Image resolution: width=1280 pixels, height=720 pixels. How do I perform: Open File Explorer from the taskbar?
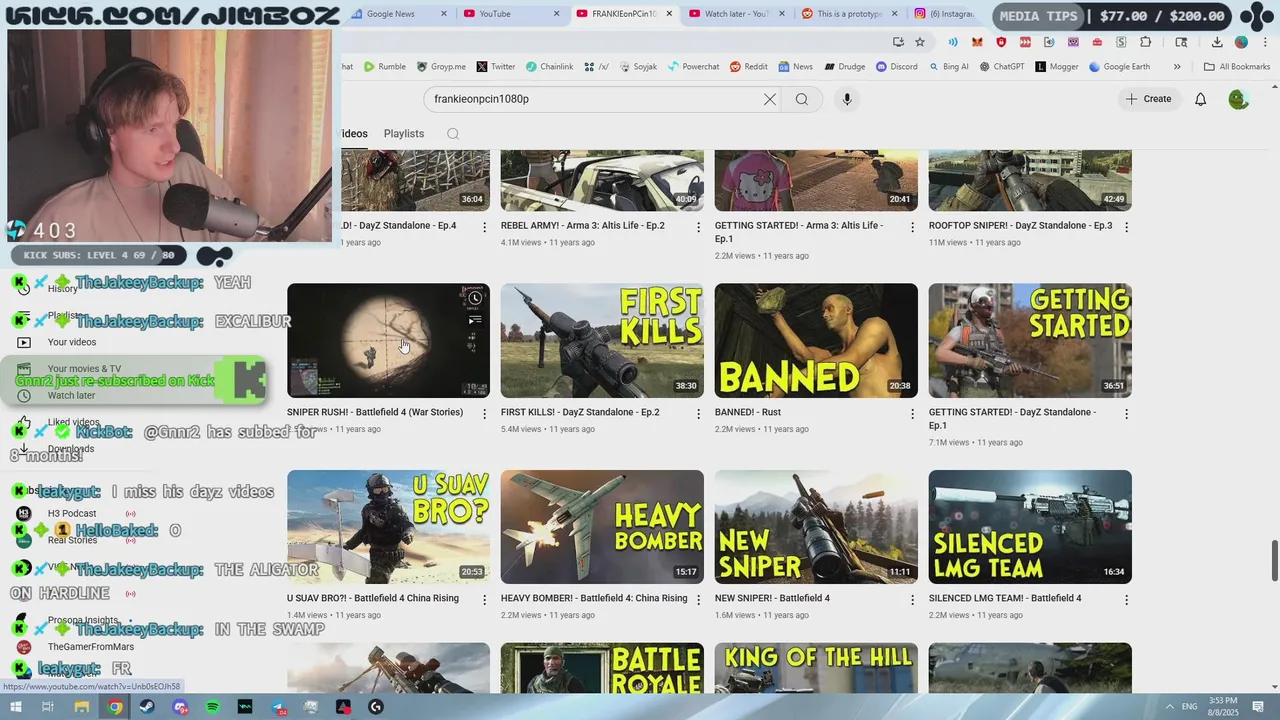(x=82, y=707)
